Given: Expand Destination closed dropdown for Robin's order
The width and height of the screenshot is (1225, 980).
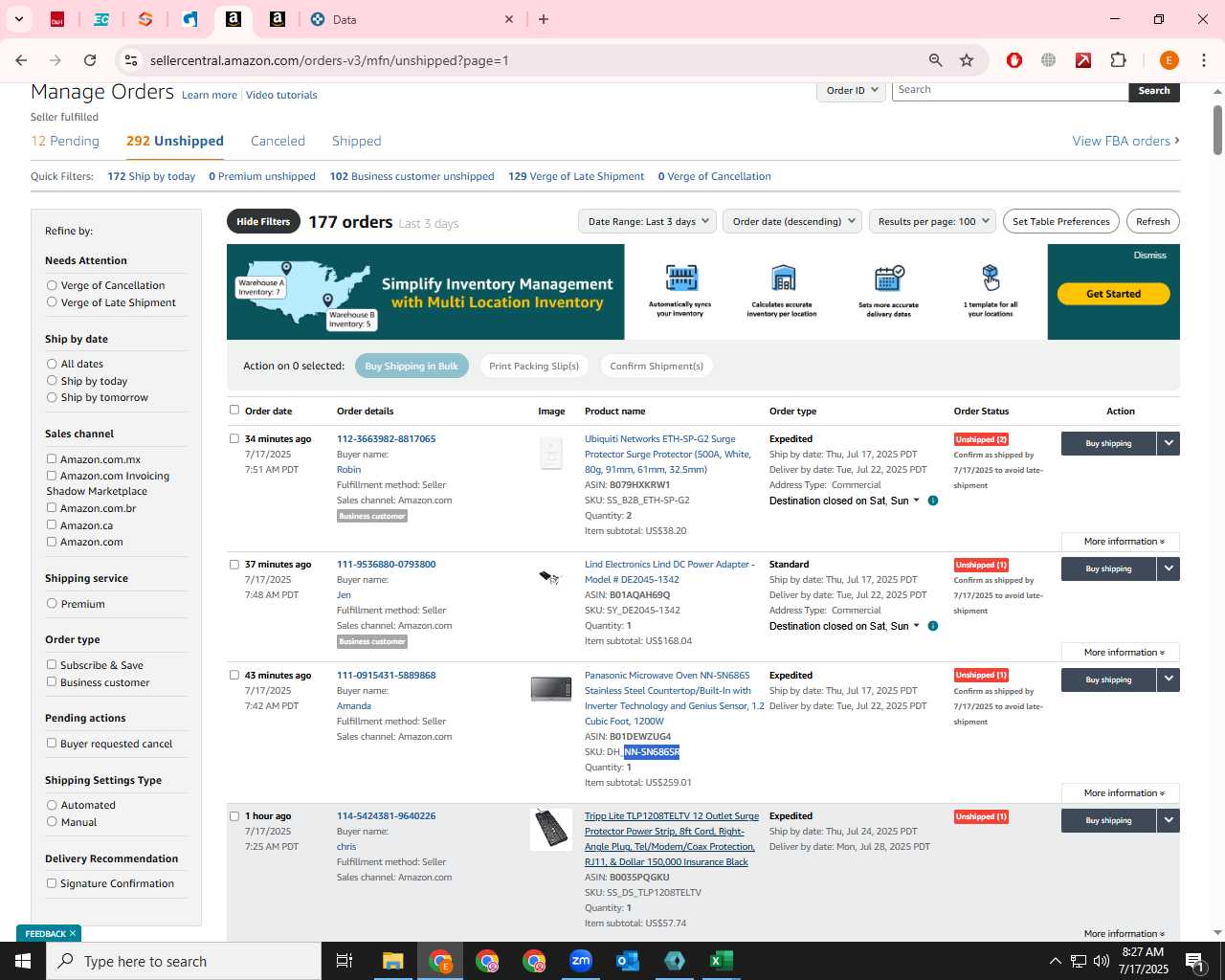Looking at the screenshot, I should tap(916, 501).
